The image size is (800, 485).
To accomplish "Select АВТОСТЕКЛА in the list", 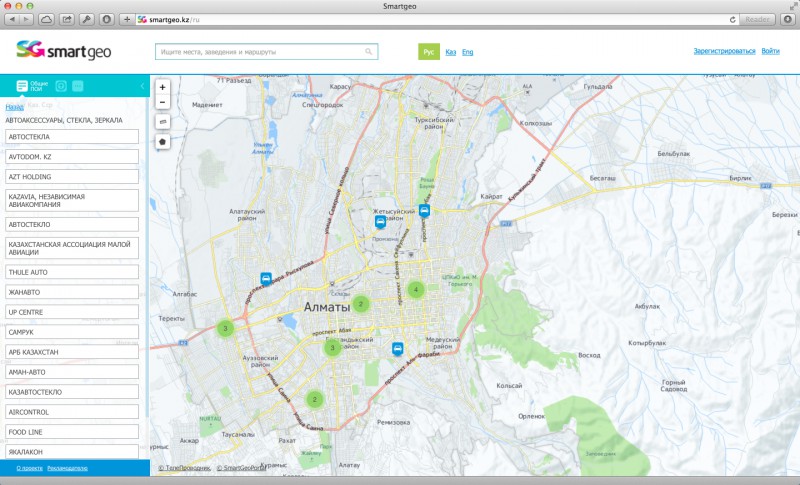I will [x=72, y=137].
